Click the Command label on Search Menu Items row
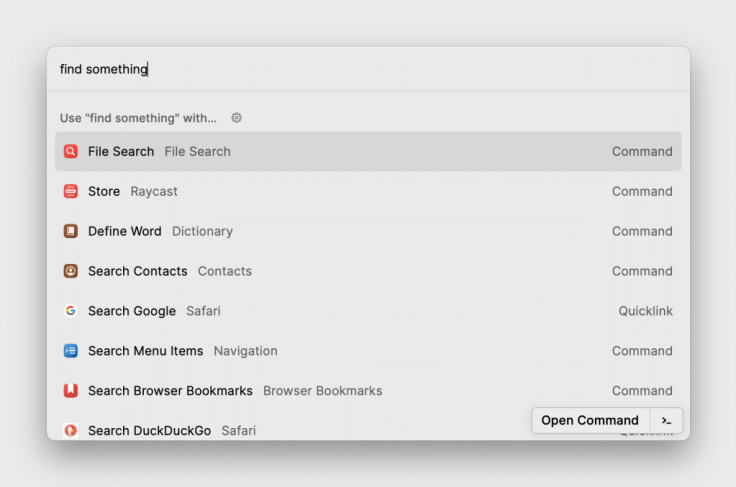The height and width of the screenshot is (487, 736). coord(642,351)
